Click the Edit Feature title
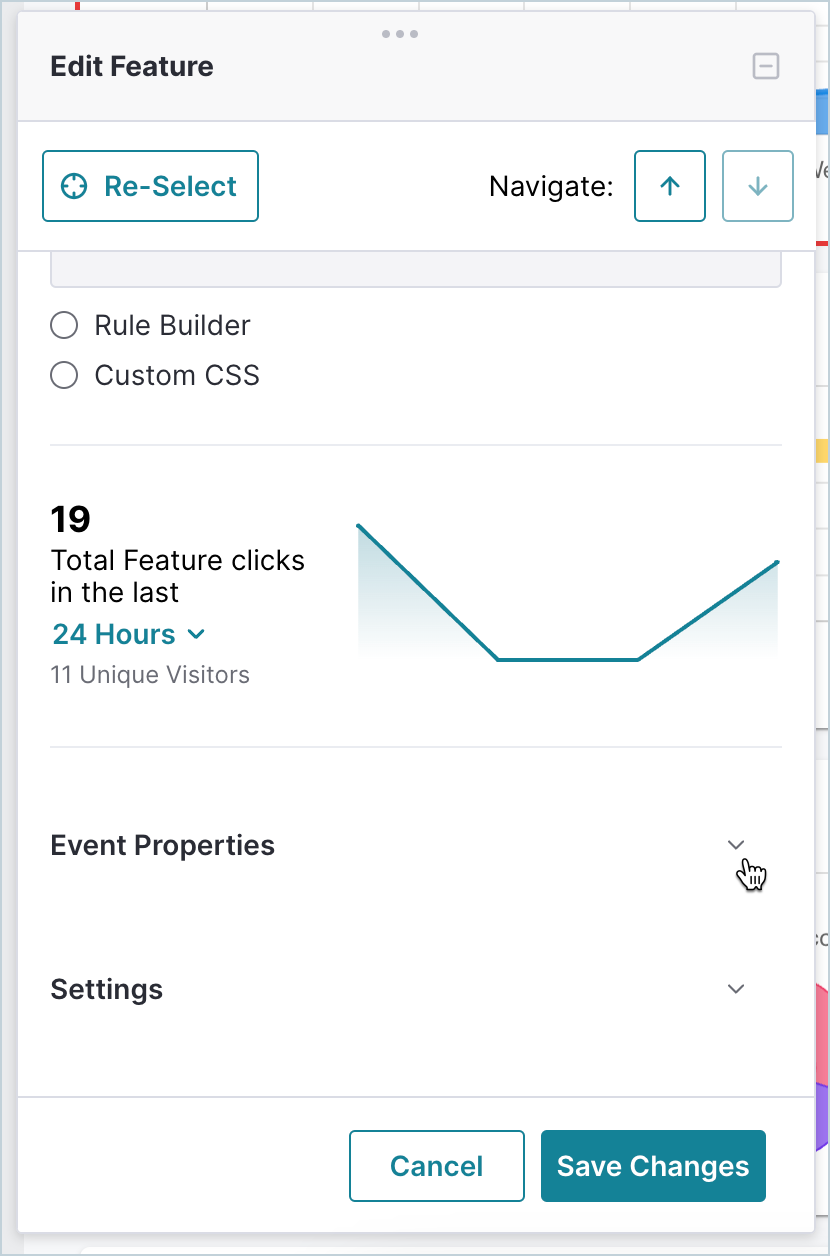Viewport: 830px width, 1256px height. (132, 67)
